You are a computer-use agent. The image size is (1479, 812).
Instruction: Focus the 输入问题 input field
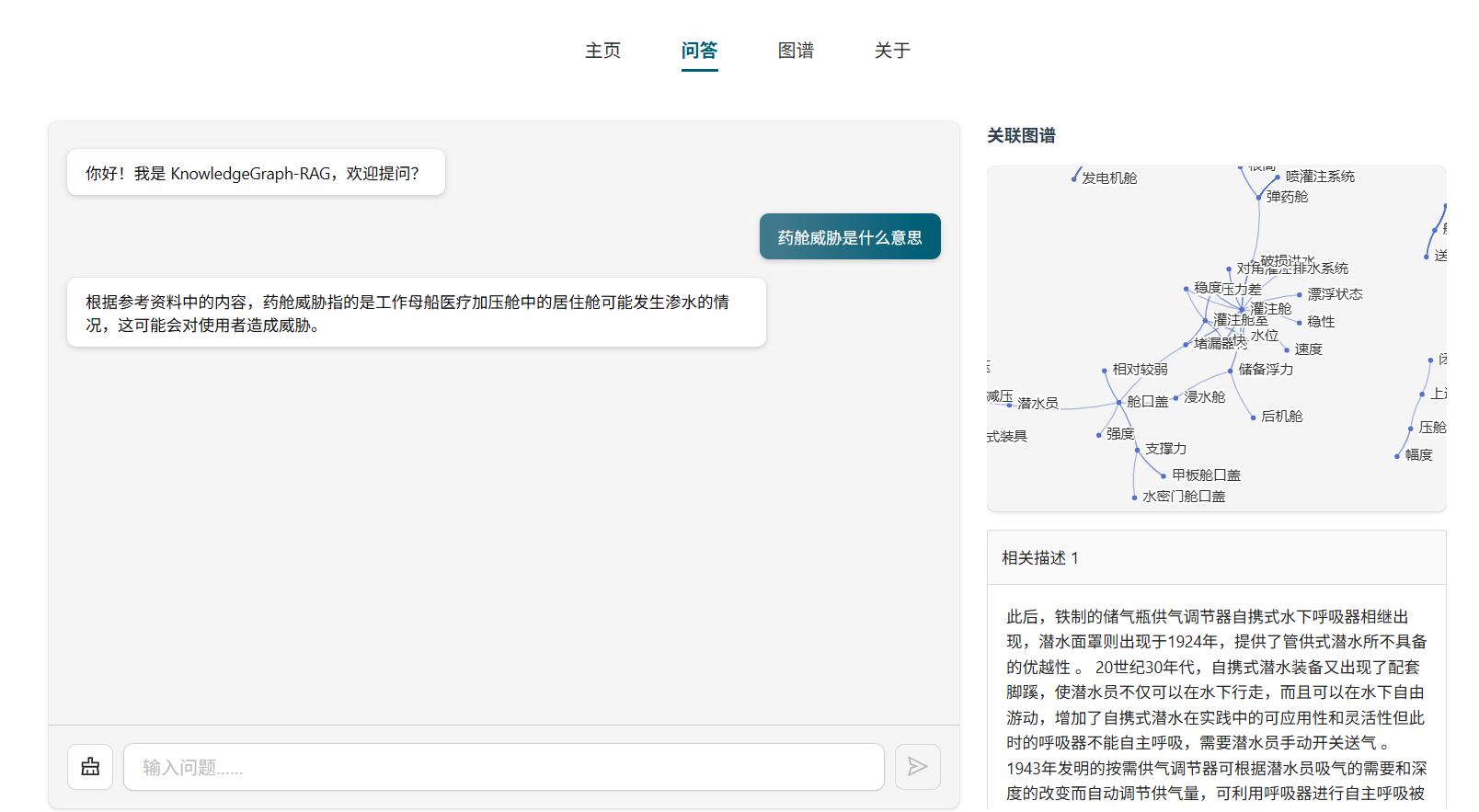(x=504, y=767)
